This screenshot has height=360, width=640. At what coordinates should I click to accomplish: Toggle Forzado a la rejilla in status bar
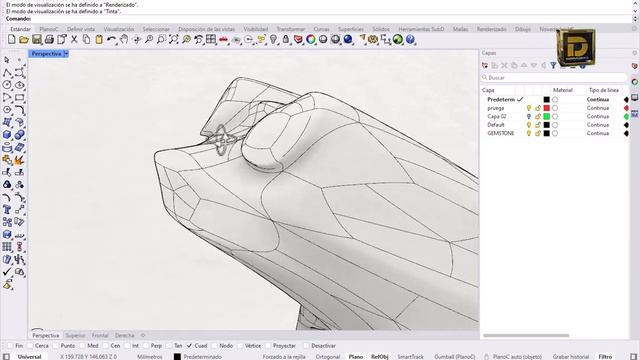pyautogui.click(x=284, y=357)
